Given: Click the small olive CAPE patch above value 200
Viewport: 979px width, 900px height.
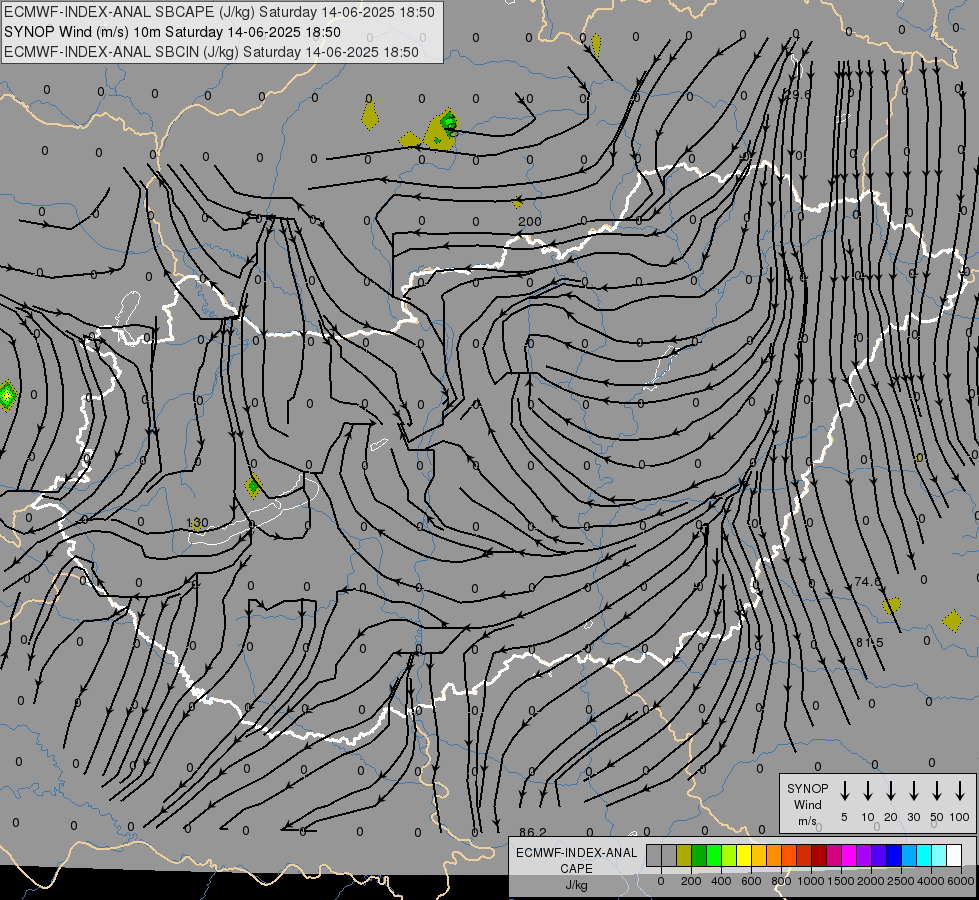Looking at the screenshot, I should 518,203.
